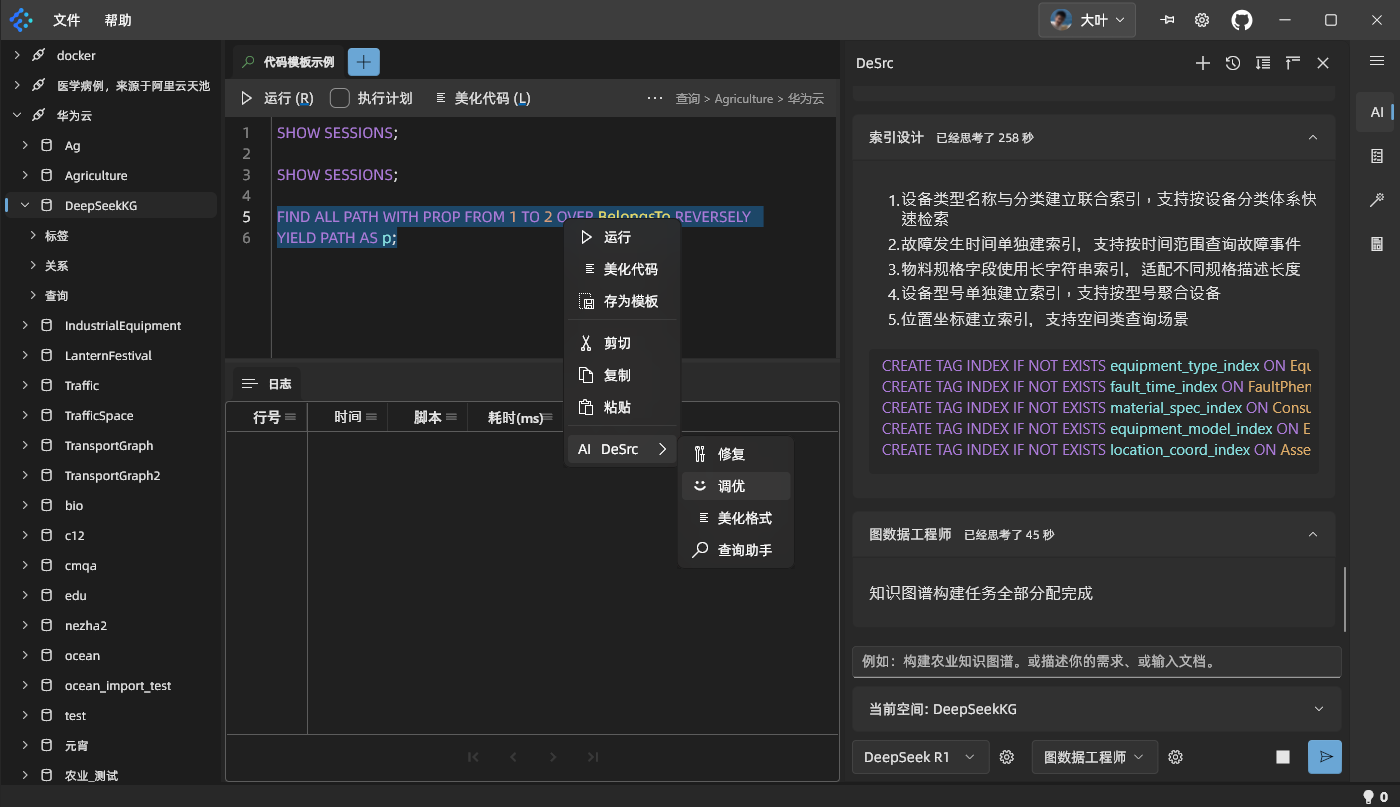This screenshot has height=807, width=1400.
Task: Close the DeSrc panel
Action: point(1323,63)
